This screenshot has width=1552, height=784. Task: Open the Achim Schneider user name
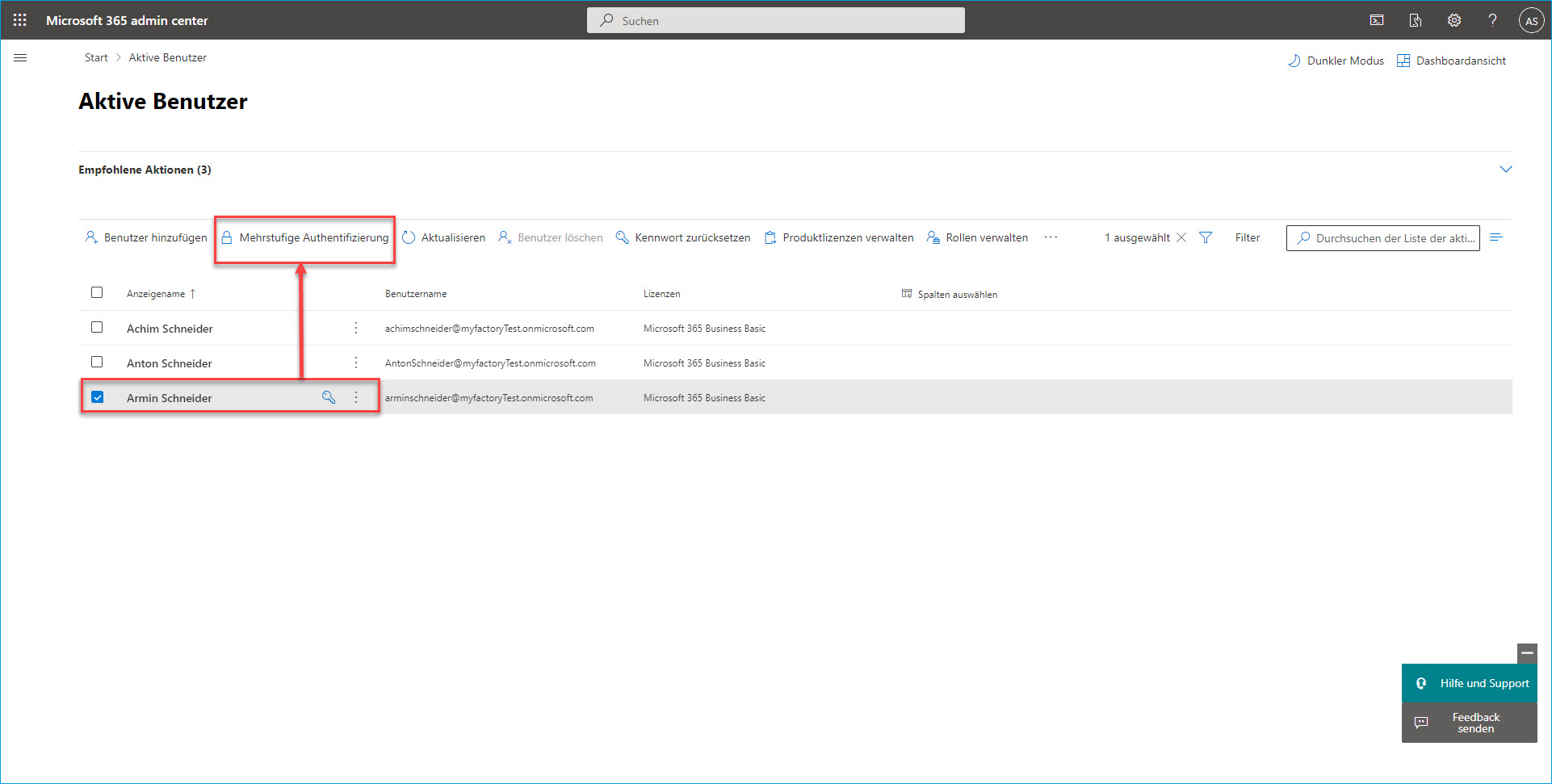[x=170, y=329]
